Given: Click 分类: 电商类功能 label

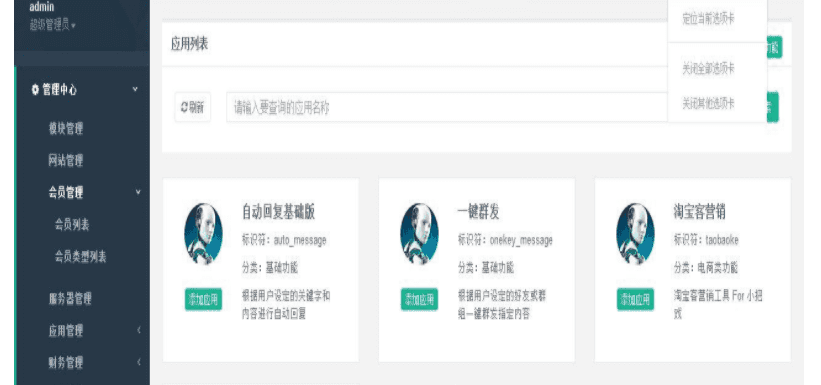Looking at the screenshot, I should pos(705,268).
